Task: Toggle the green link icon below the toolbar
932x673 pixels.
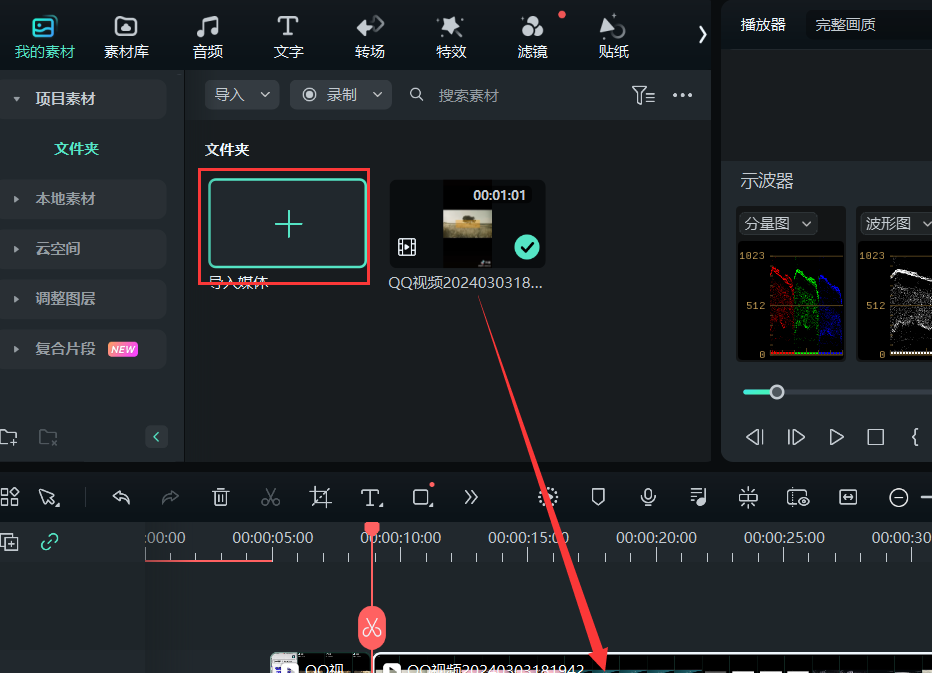Action: [x=50, y=542]
